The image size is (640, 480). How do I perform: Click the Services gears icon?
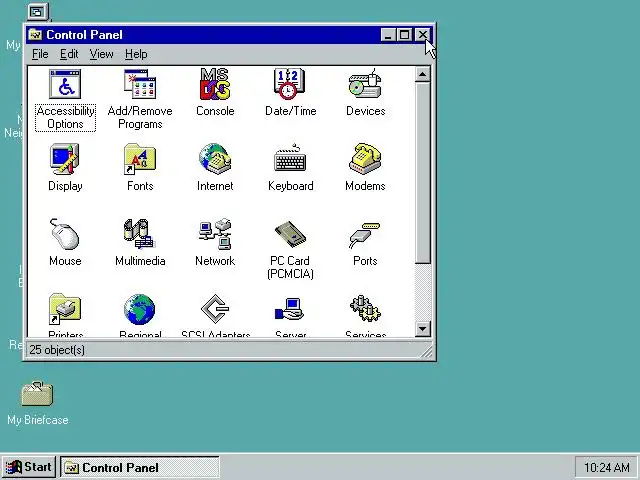365,309
